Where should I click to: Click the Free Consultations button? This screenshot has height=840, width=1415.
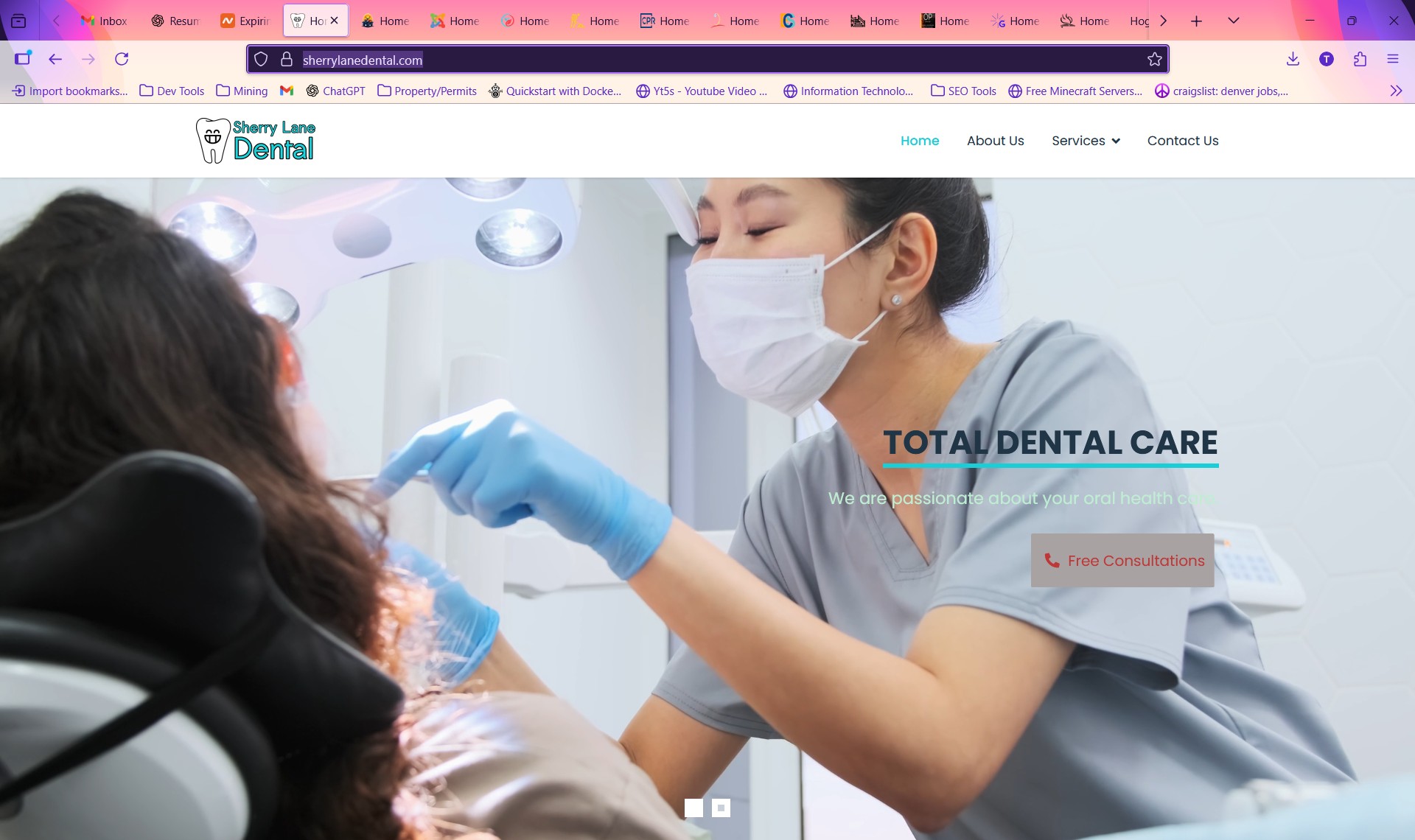[x=1122, y=561]
